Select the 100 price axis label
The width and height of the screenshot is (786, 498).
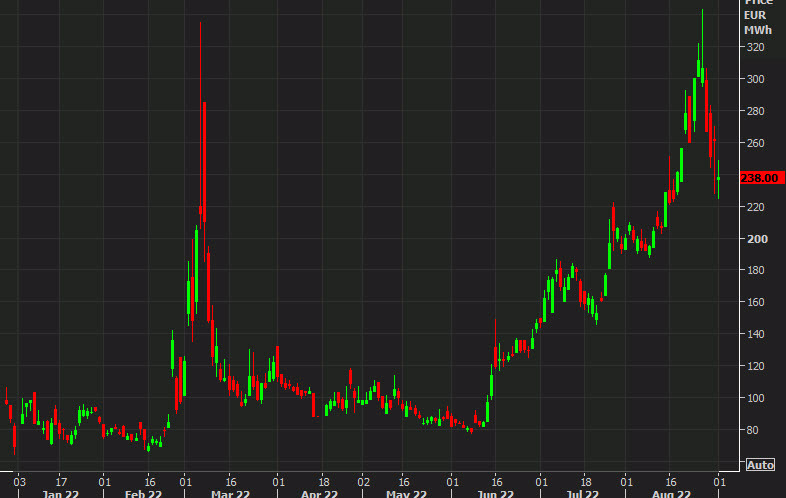(755, 398)
